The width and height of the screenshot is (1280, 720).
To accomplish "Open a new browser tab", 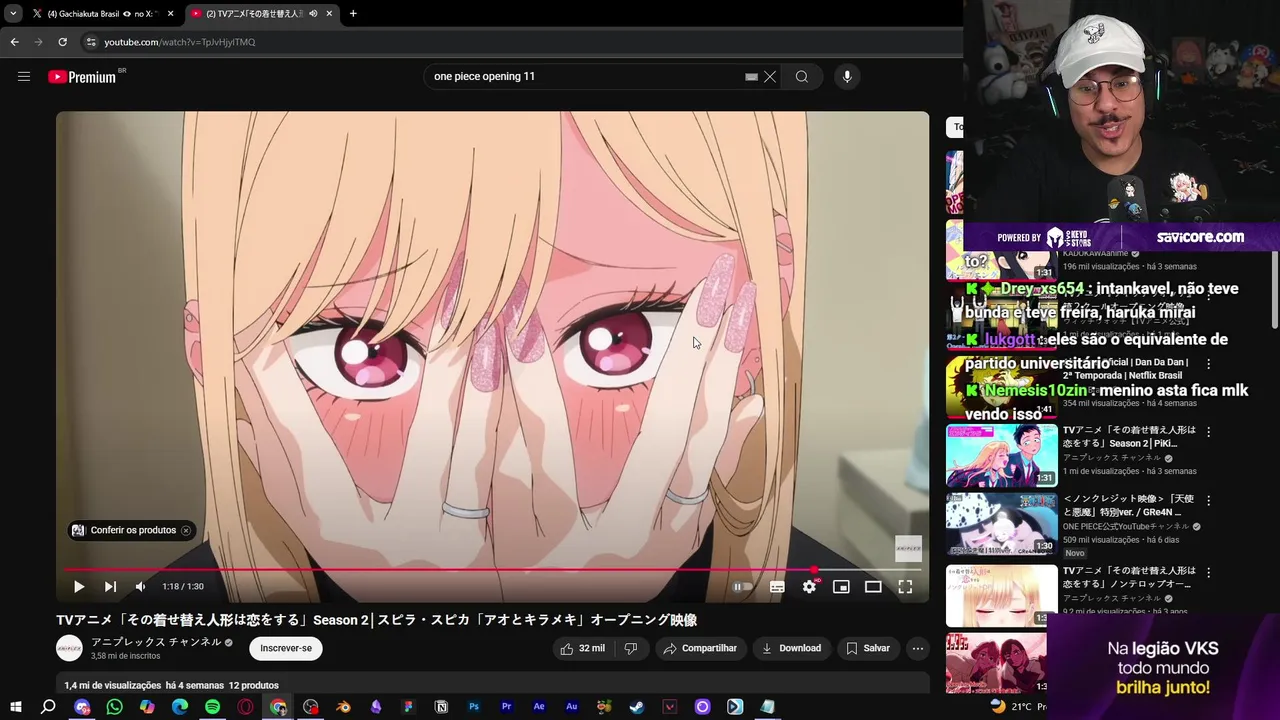I will pos(353,14).
